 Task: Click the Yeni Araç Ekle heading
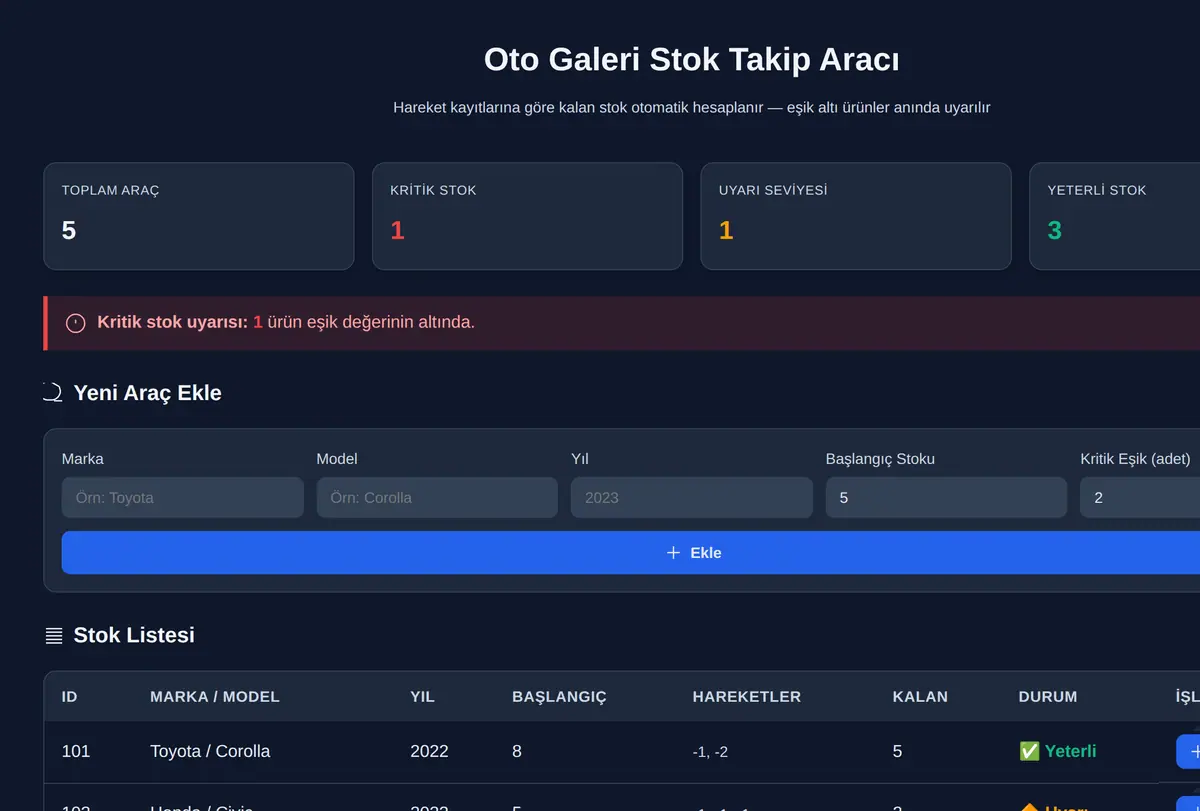(x=148, y=393)
